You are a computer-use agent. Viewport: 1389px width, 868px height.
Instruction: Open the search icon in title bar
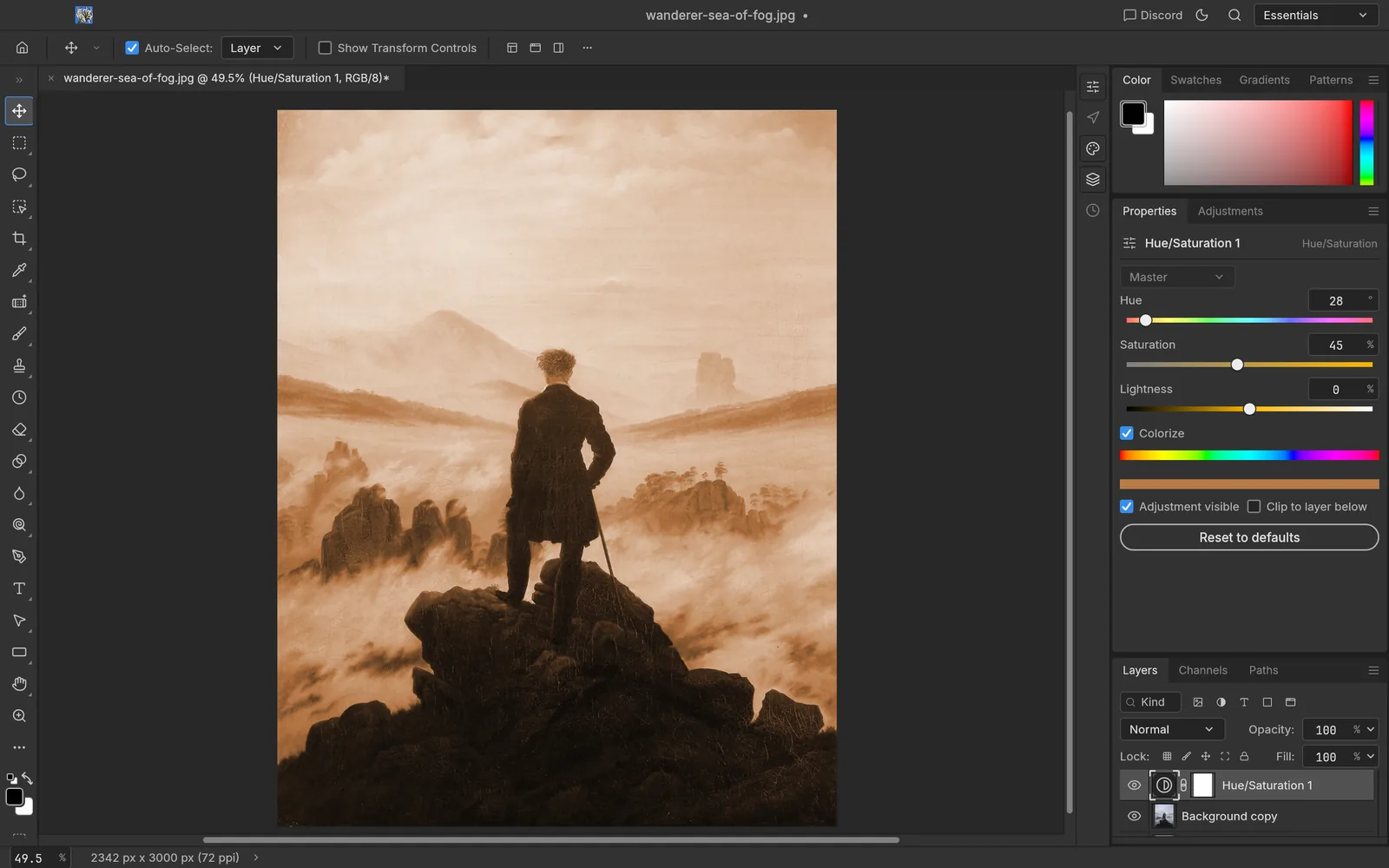click(1234, 16)
